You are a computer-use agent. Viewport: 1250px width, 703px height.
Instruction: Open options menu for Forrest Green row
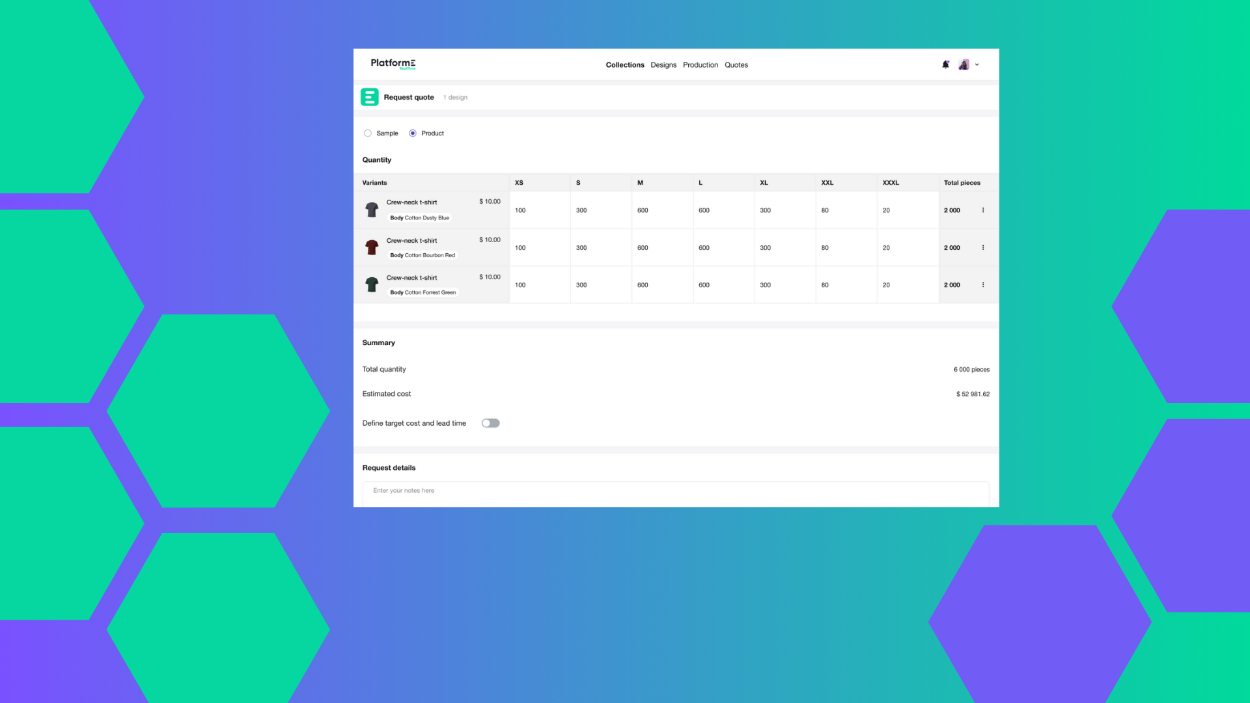(983, 285)
